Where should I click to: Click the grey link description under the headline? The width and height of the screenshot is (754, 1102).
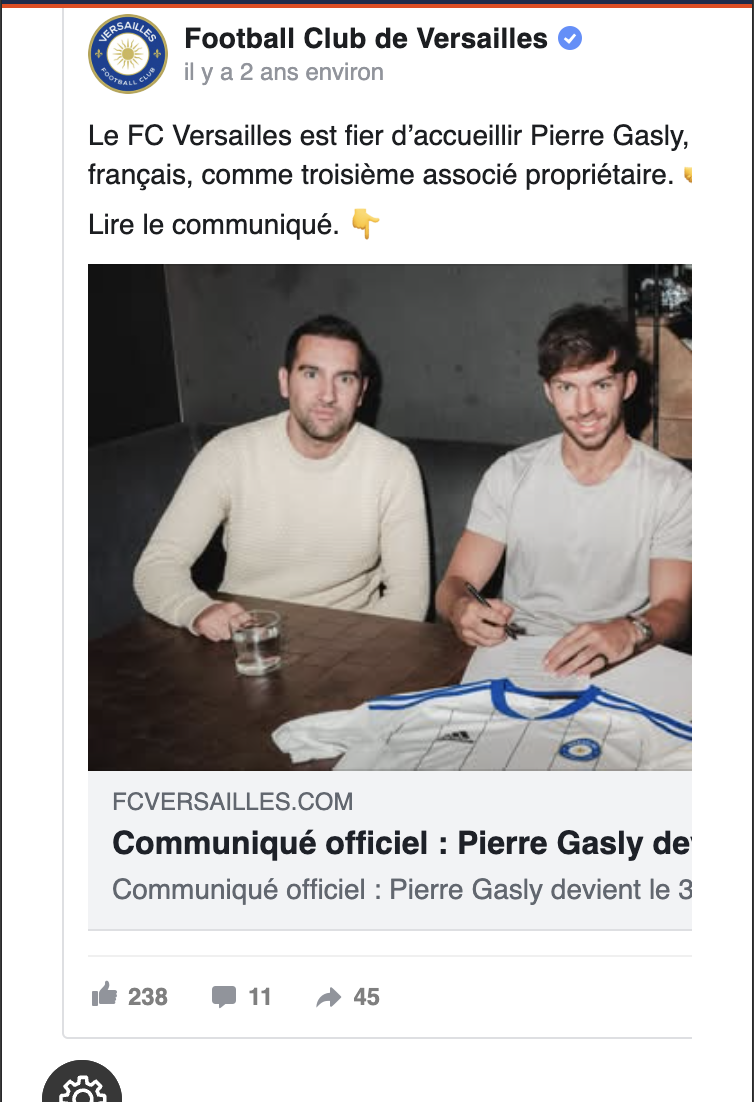point(401,889)
